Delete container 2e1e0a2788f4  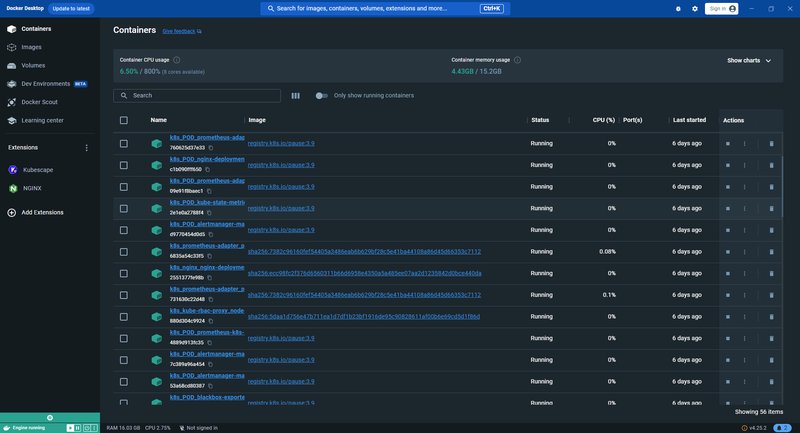(x=771, y=209)
